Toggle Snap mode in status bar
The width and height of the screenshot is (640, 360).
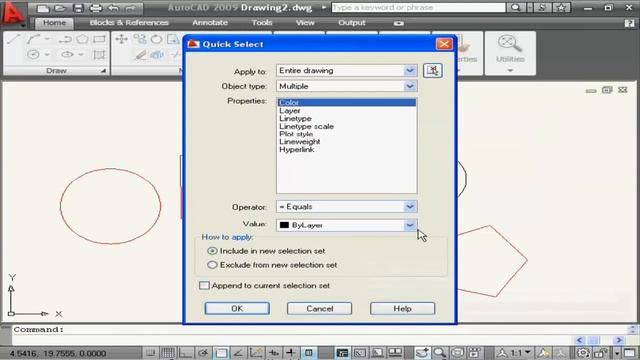[x=151, y=353]
